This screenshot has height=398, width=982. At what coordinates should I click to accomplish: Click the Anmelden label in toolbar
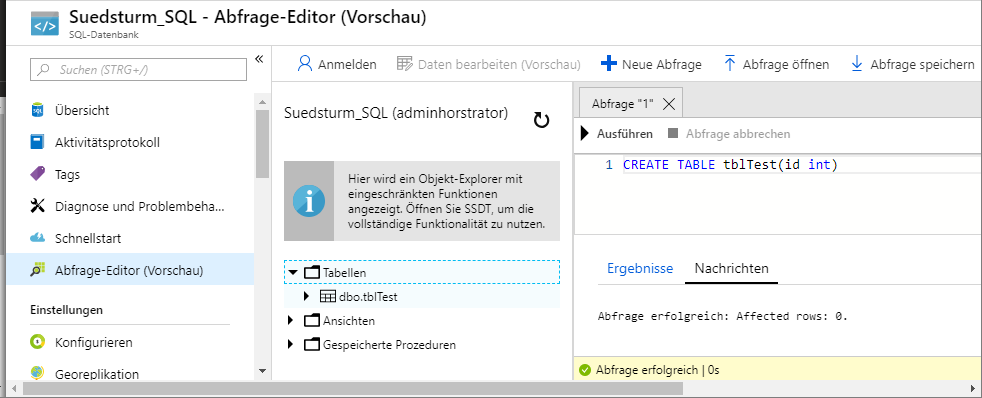click(x=347, y=64)
